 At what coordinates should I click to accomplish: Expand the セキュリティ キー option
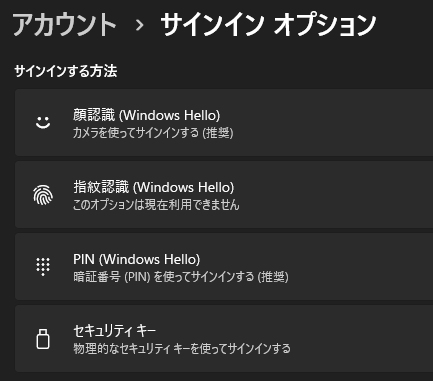click(x=224, y=339)
